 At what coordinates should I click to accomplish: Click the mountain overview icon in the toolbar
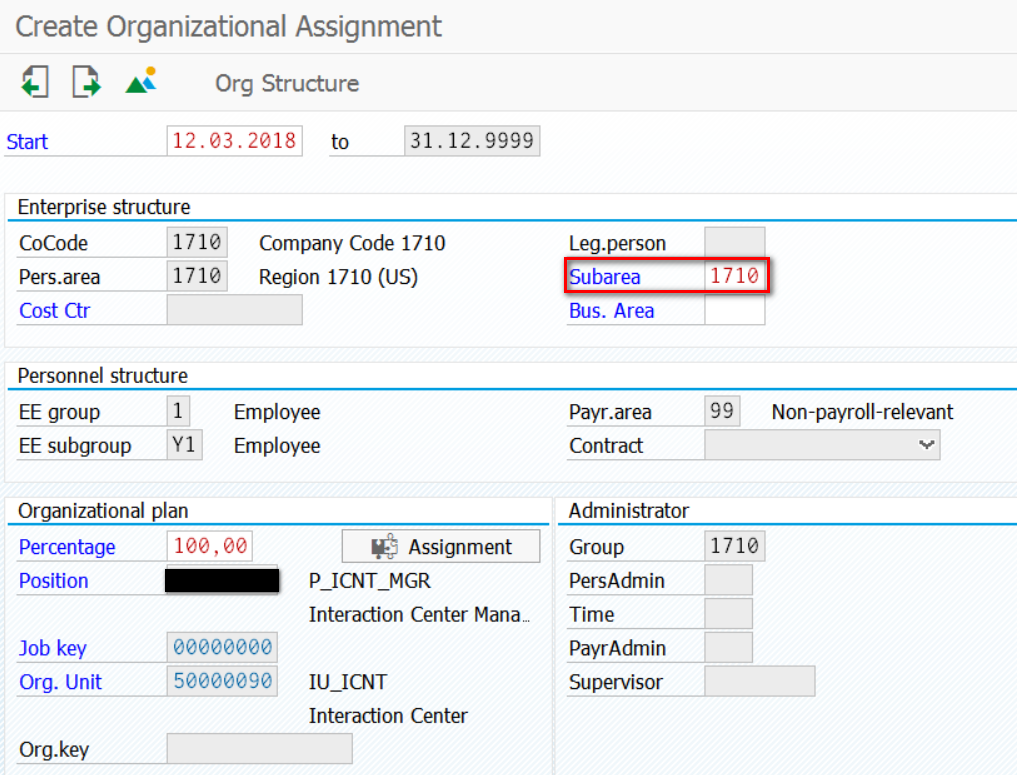point(141,80)
